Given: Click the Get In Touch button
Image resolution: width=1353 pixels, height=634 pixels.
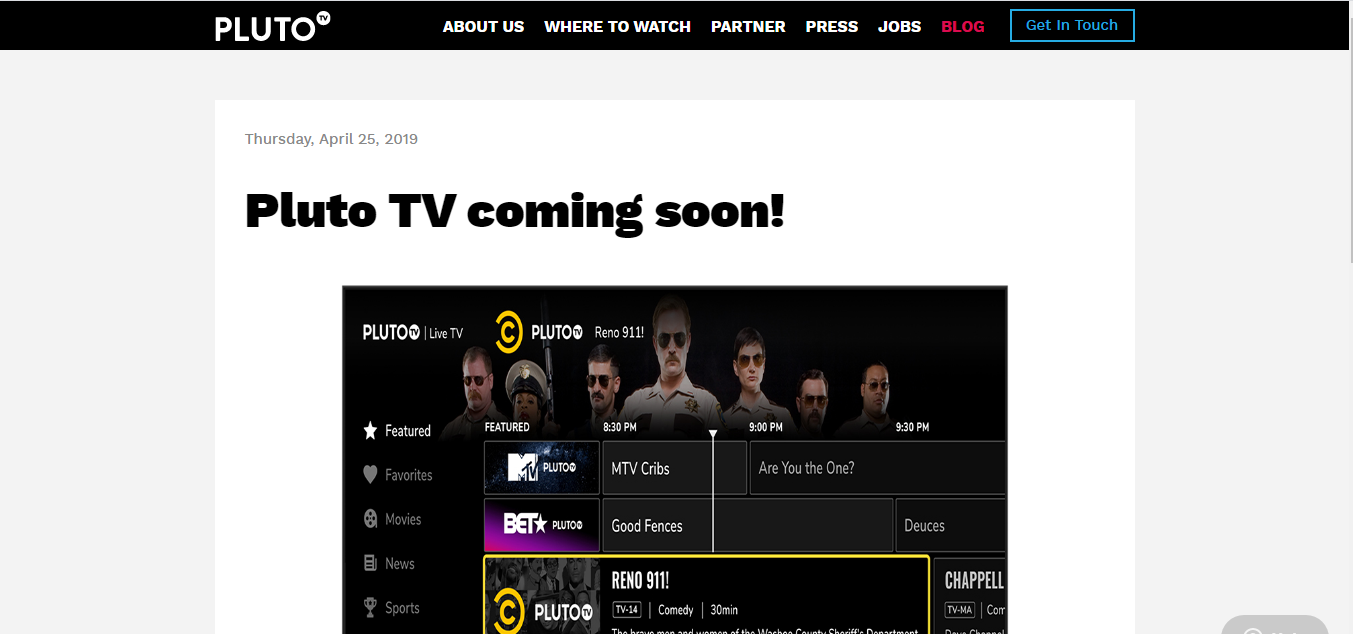Looking at the screenshot, I should click(1072, 25).
